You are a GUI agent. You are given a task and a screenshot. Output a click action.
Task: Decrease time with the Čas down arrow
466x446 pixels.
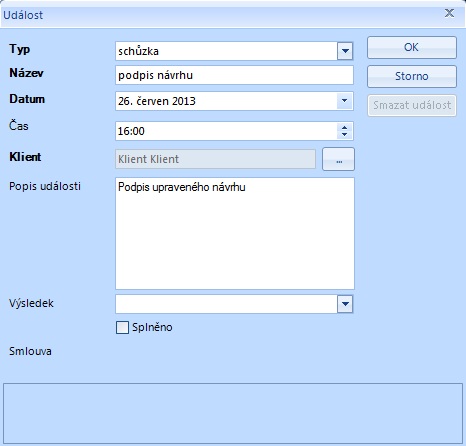345,135
